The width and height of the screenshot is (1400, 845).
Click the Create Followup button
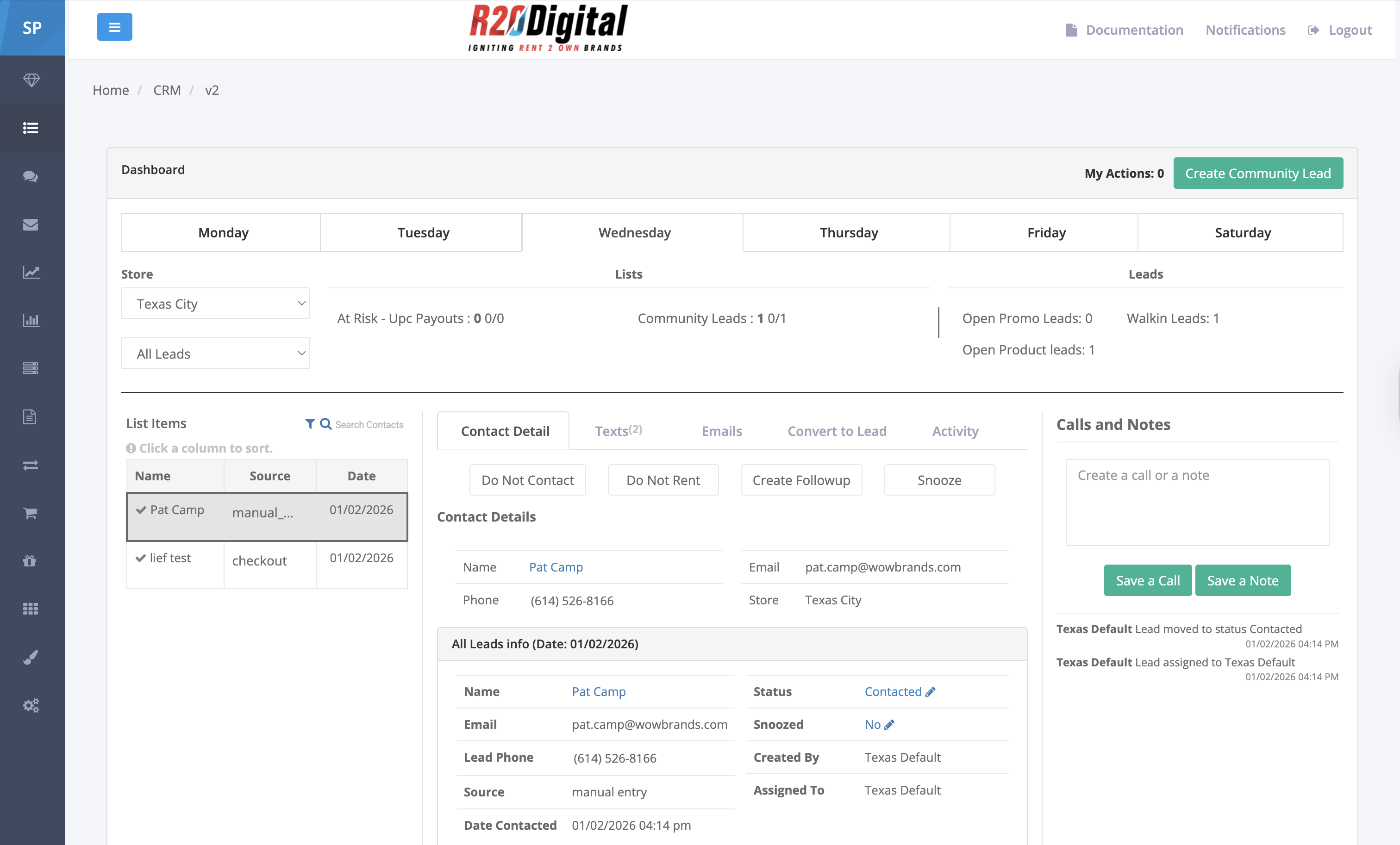801,480
